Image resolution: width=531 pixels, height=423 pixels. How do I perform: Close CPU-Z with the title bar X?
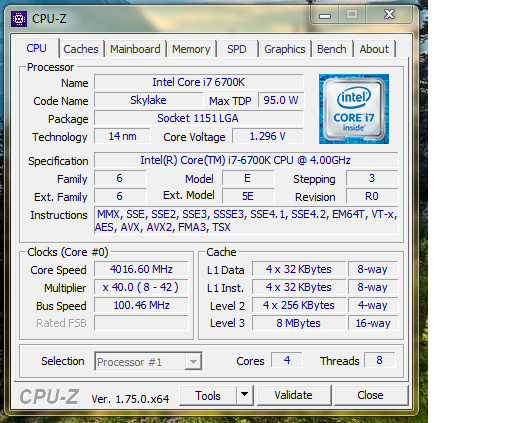click(389, 14)
